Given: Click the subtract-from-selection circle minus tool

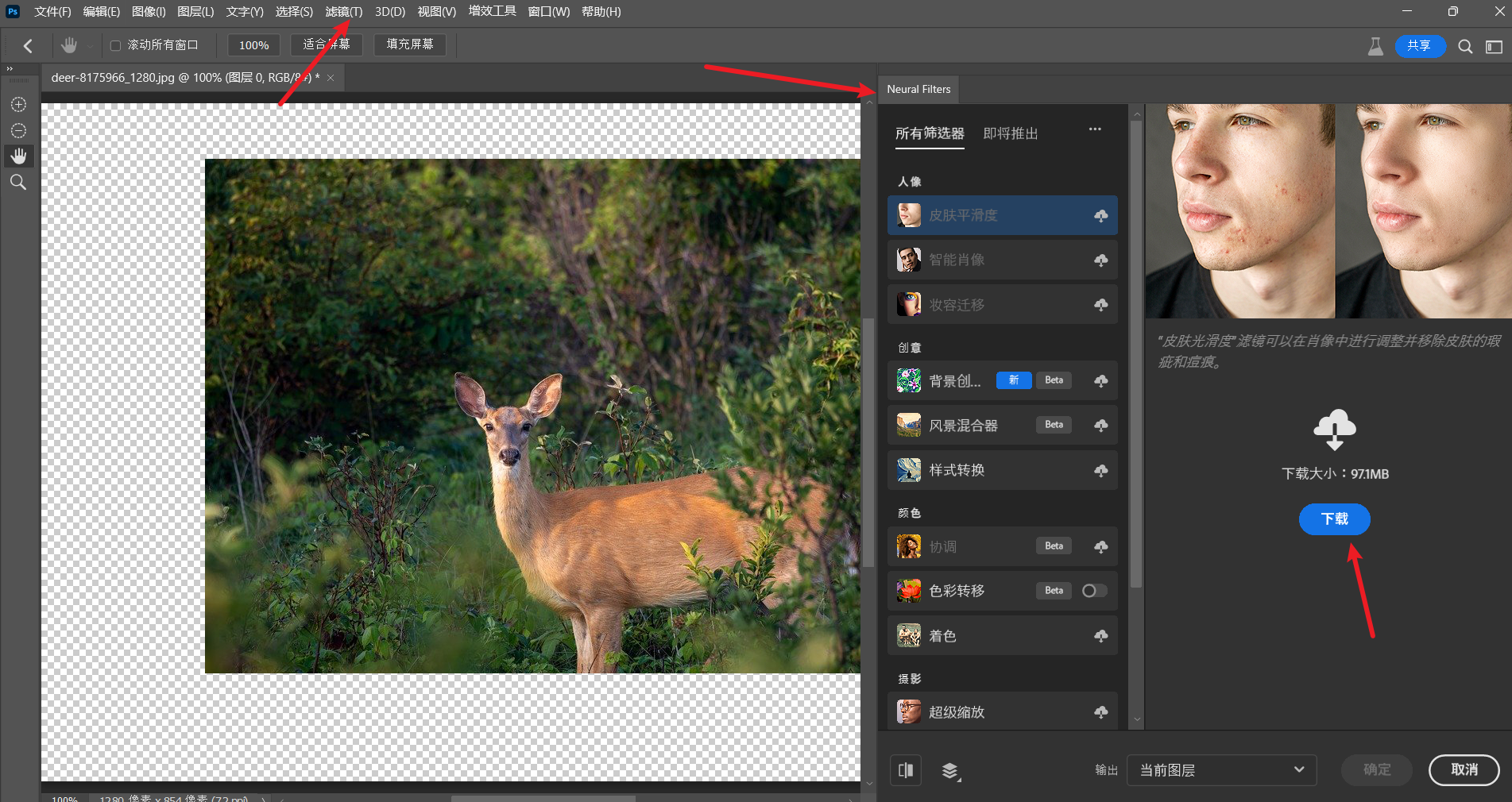Looking at the screenshot, I should click(x=18, y=130).
